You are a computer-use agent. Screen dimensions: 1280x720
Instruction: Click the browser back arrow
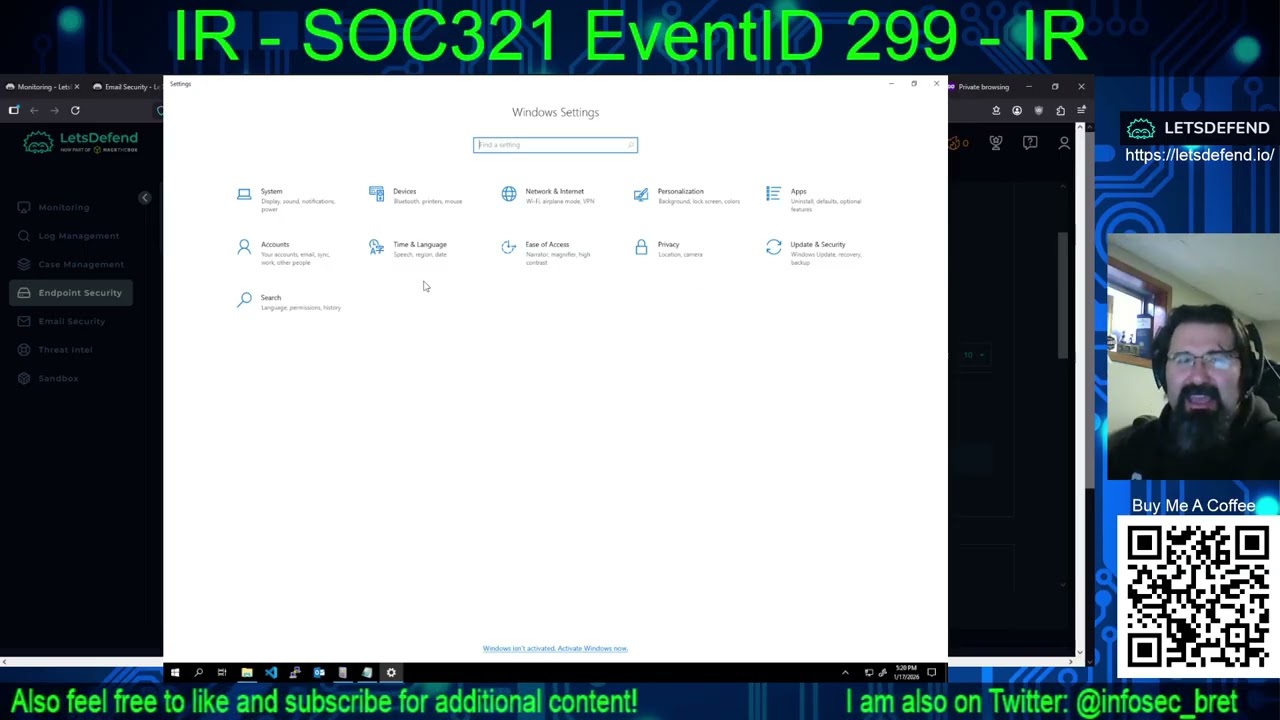point(34,110)
